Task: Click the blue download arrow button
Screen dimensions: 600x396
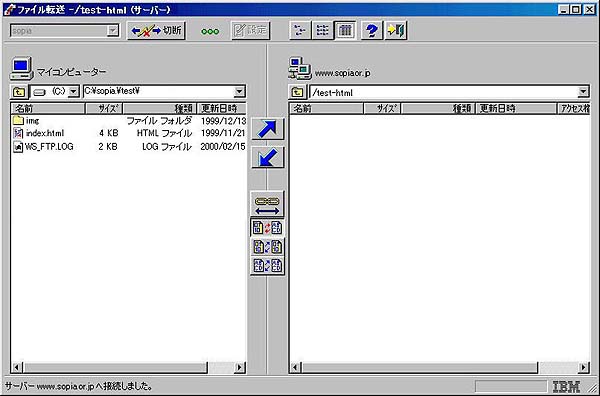Action: [267, 157]
